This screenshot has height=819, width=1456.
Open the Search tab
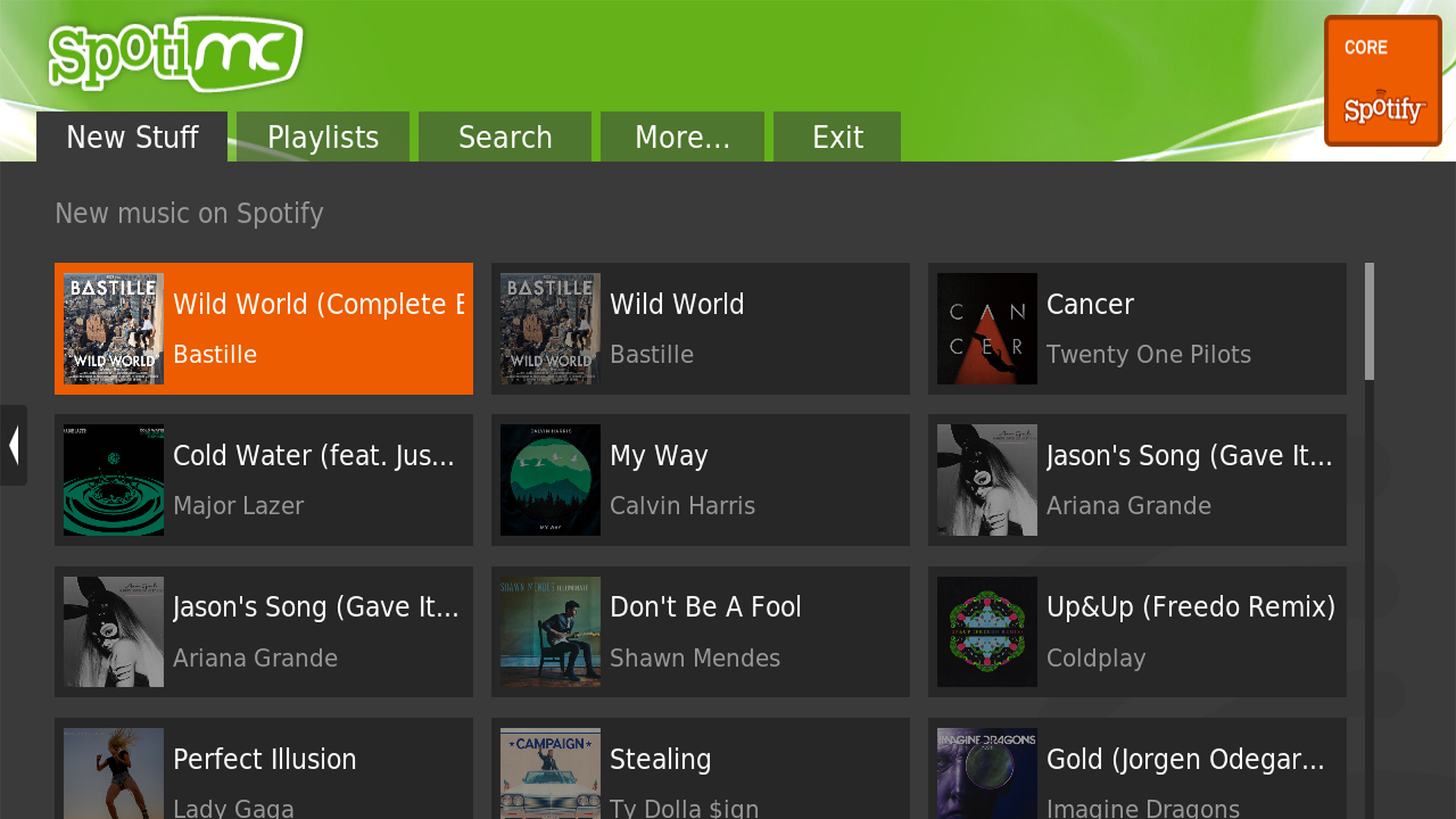coord(505,137)
